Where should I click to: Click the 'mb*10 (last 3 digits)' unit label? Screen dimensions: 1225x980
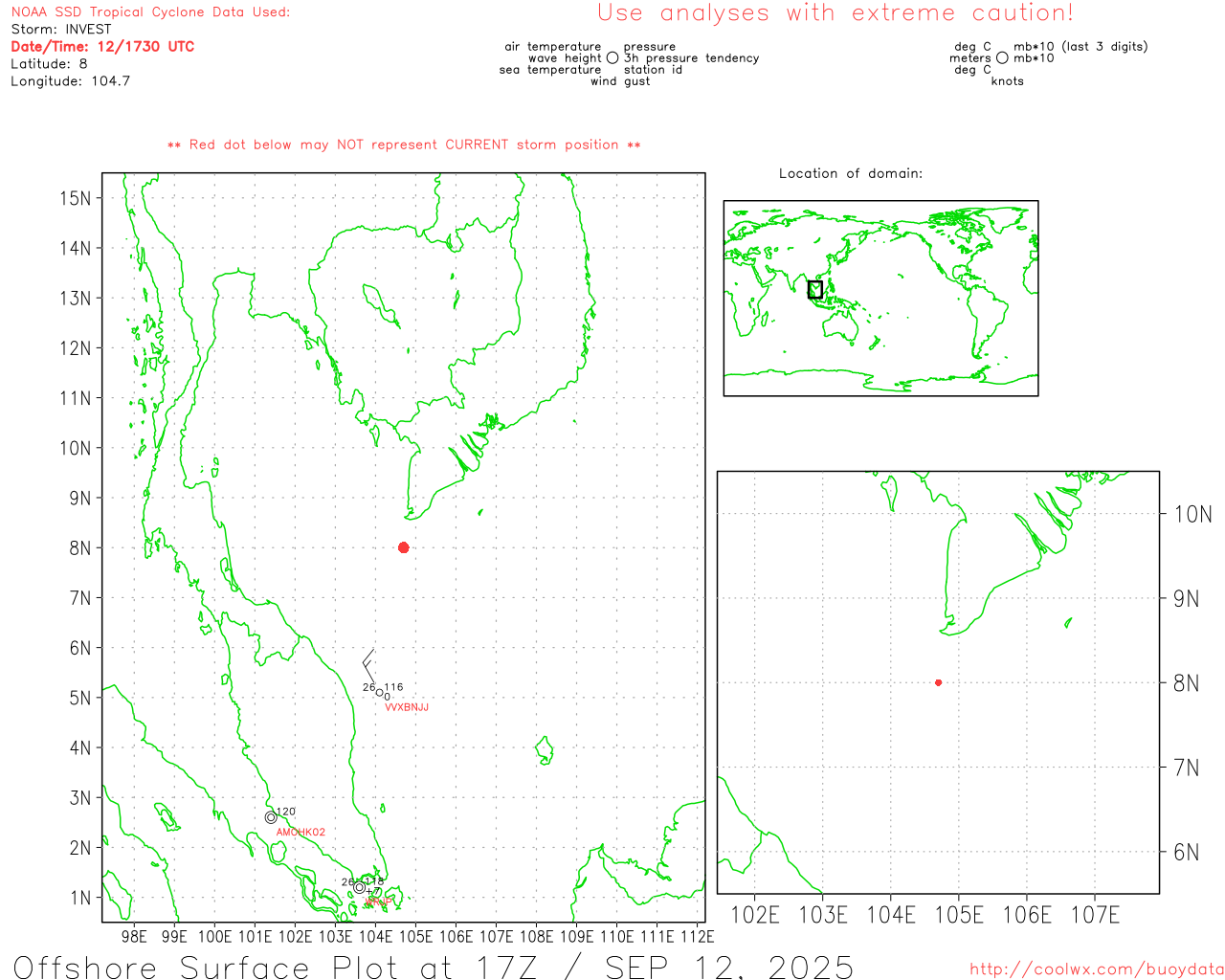click(1080, 47)
